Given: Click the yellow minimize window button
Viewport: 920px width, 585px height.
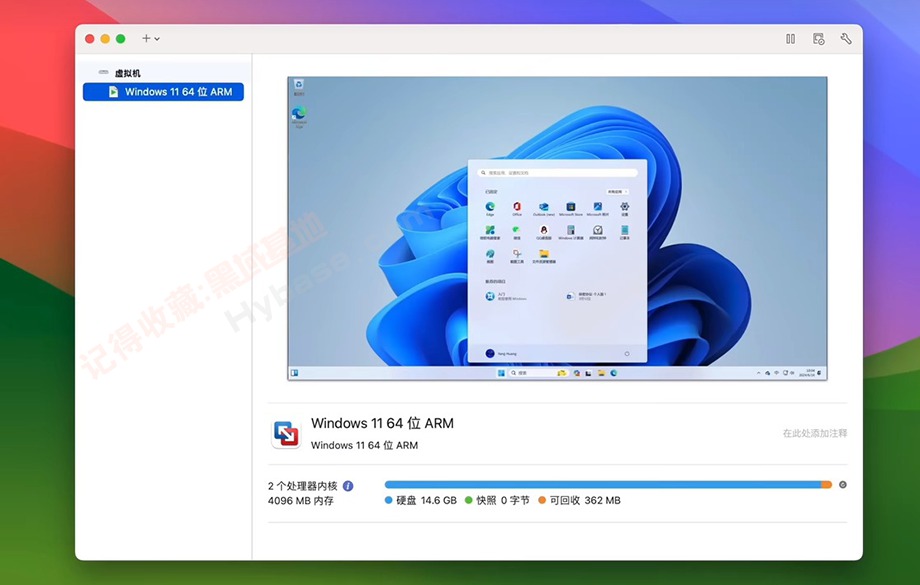Looking at the screenshot, I should tap(105, 39).
